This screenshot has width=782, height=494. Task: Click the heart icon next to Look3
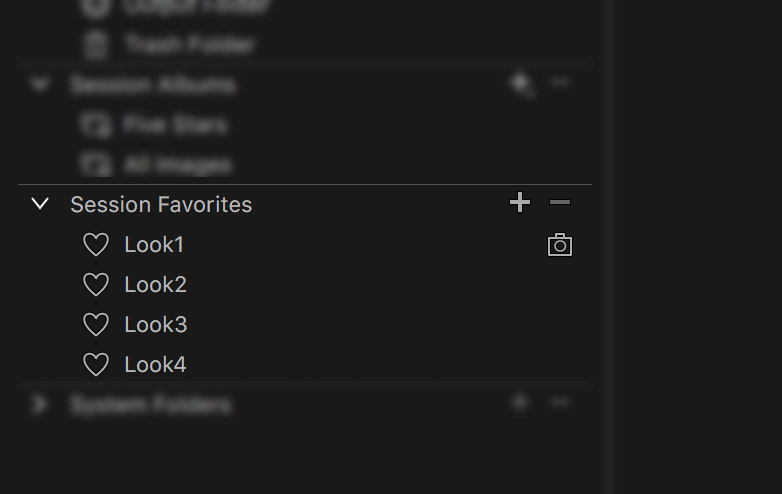tap(96, 325)
